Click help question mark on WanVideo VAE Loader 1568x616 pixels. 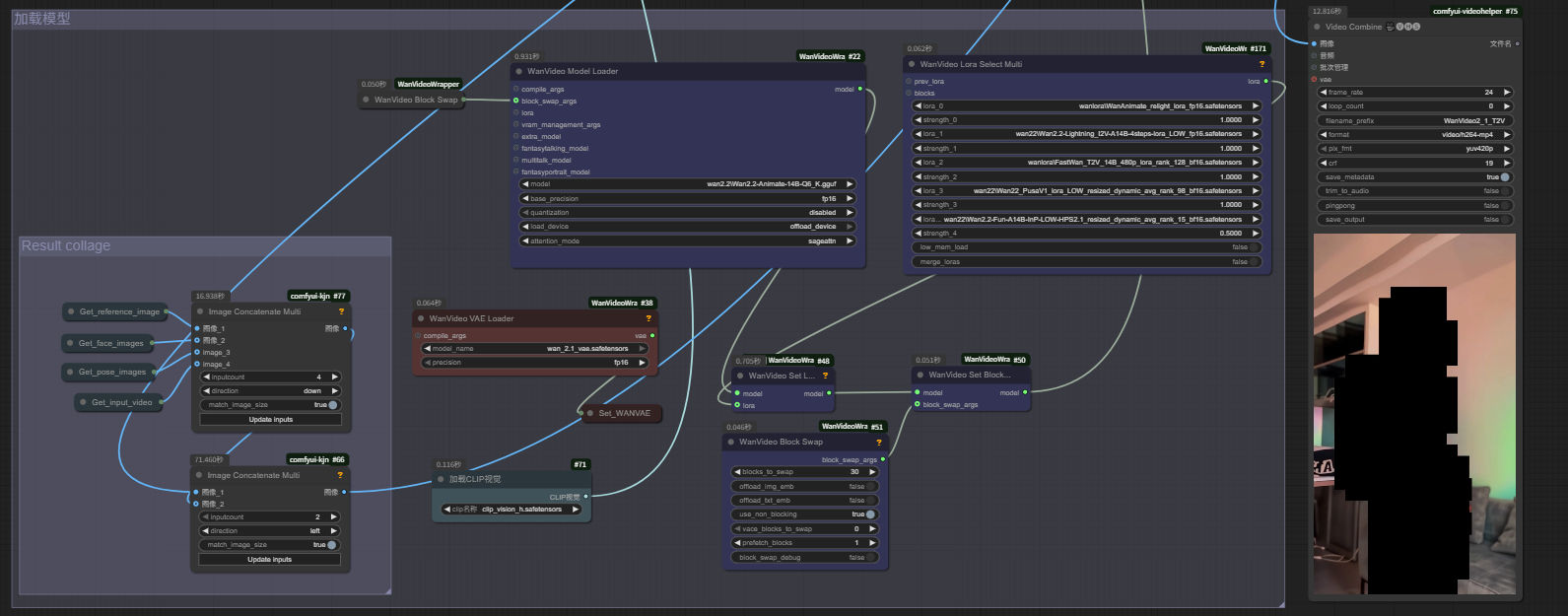pos(648,318)
